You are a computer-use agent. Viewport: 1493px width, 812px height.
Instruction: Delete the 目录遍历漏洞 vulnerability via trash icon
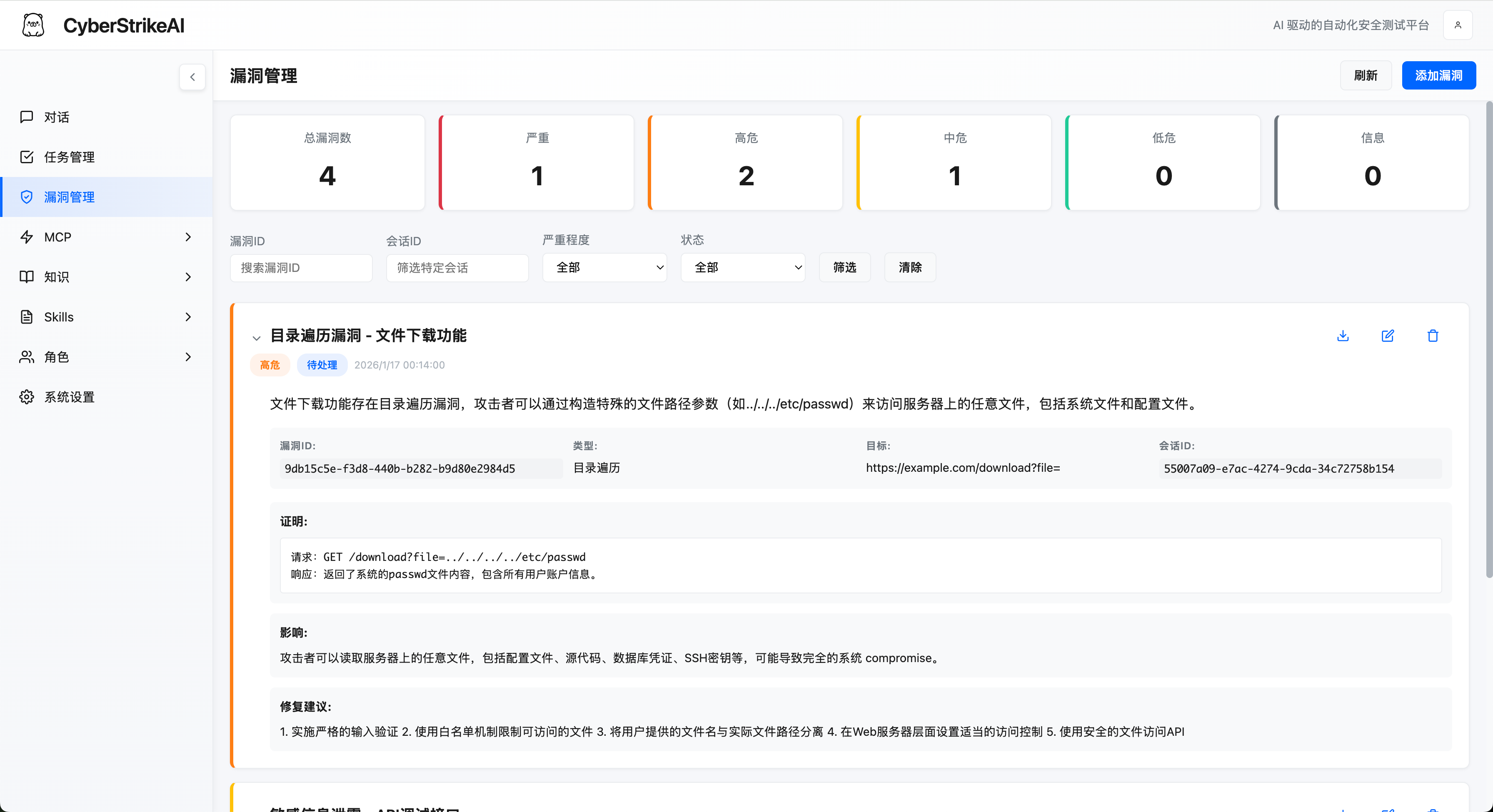[1433, 336]
